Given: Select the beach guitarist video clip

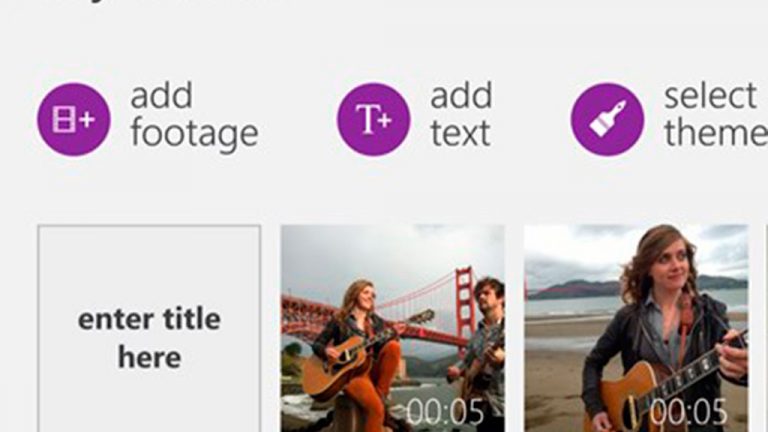Looking at the screenshot, I should click(636, 329).
